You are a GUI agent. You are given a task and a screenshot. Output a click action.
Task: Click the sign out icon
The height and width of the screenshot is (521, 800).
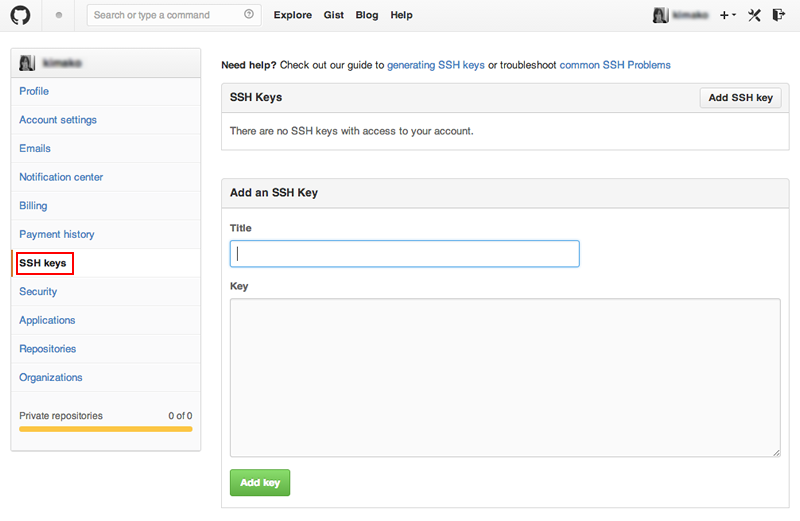pyautogui.click(x=780, y=15)
